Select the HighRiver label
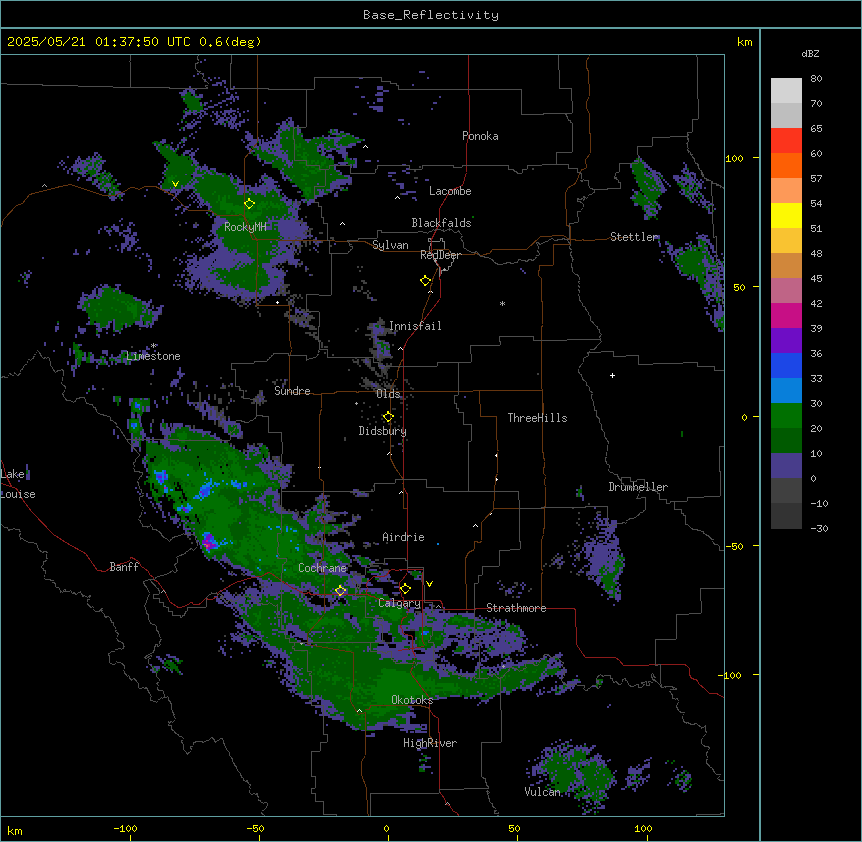Image resolution: width=862 pixels, height=842 pixels. 430,743
